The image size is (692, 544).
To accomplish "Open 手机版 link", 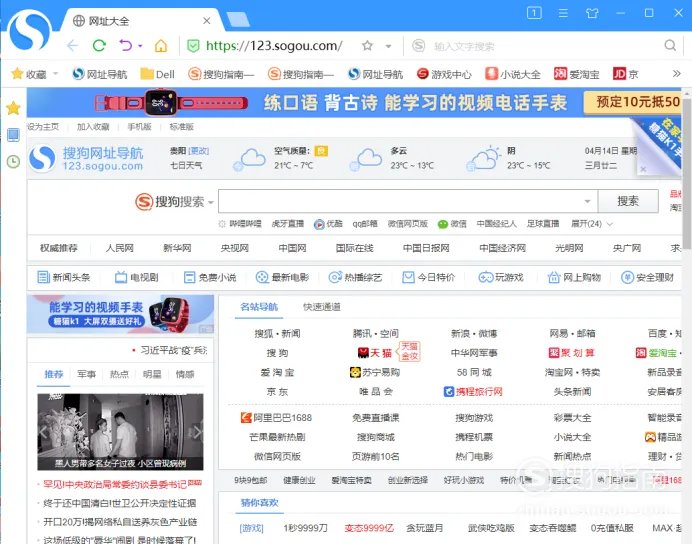I will [x=139, y=127].
